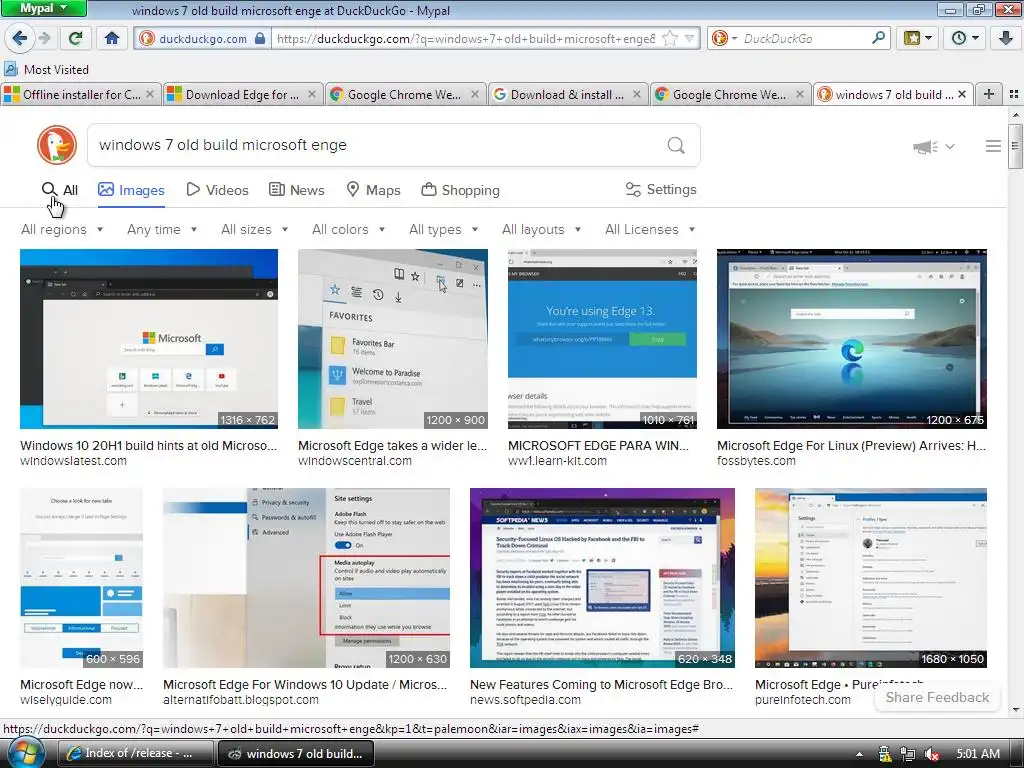Expand the All Licenses filter

(650, 229)
